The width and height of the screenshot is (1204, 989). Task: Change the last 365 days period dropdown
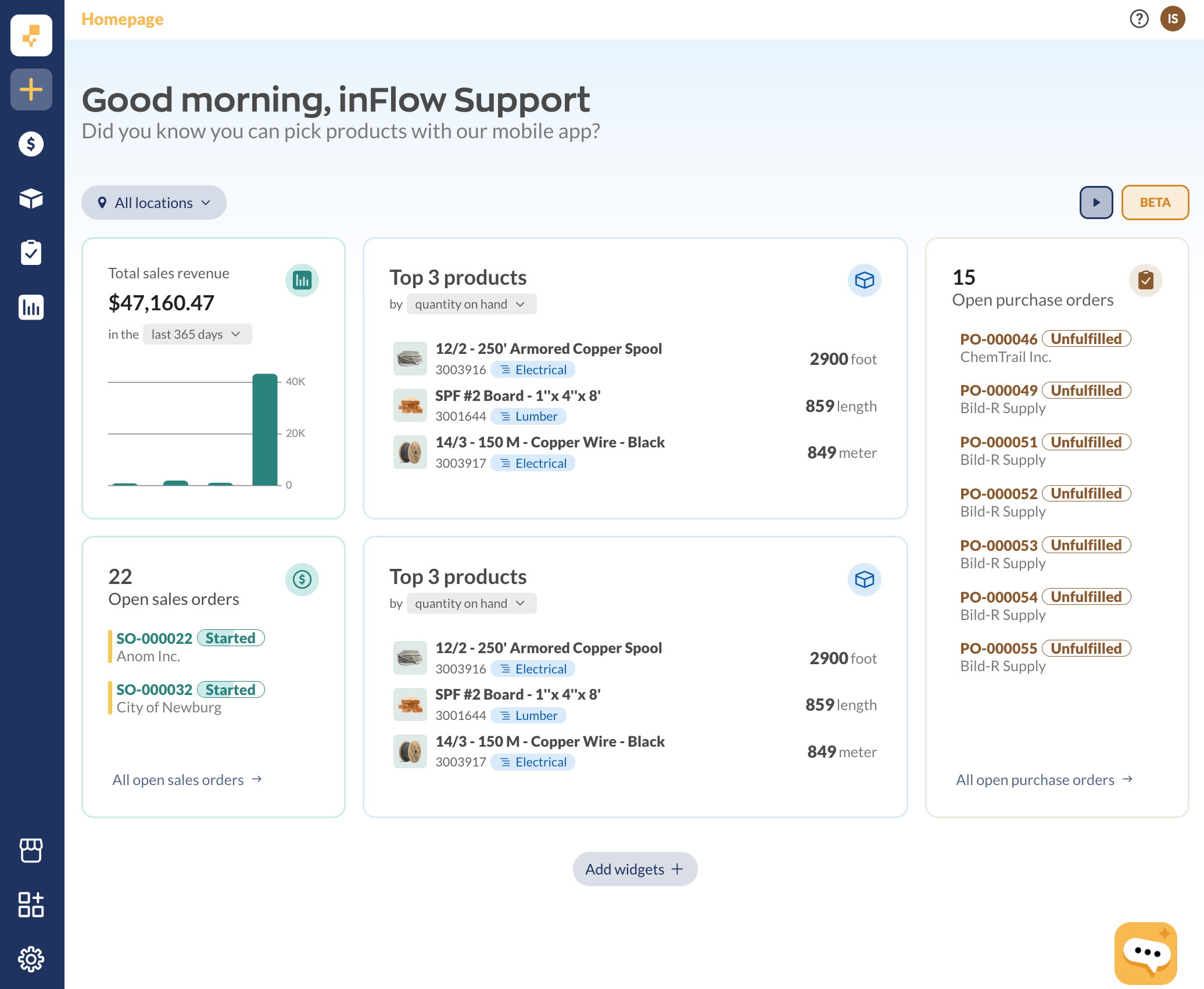[x=197, y=334]
